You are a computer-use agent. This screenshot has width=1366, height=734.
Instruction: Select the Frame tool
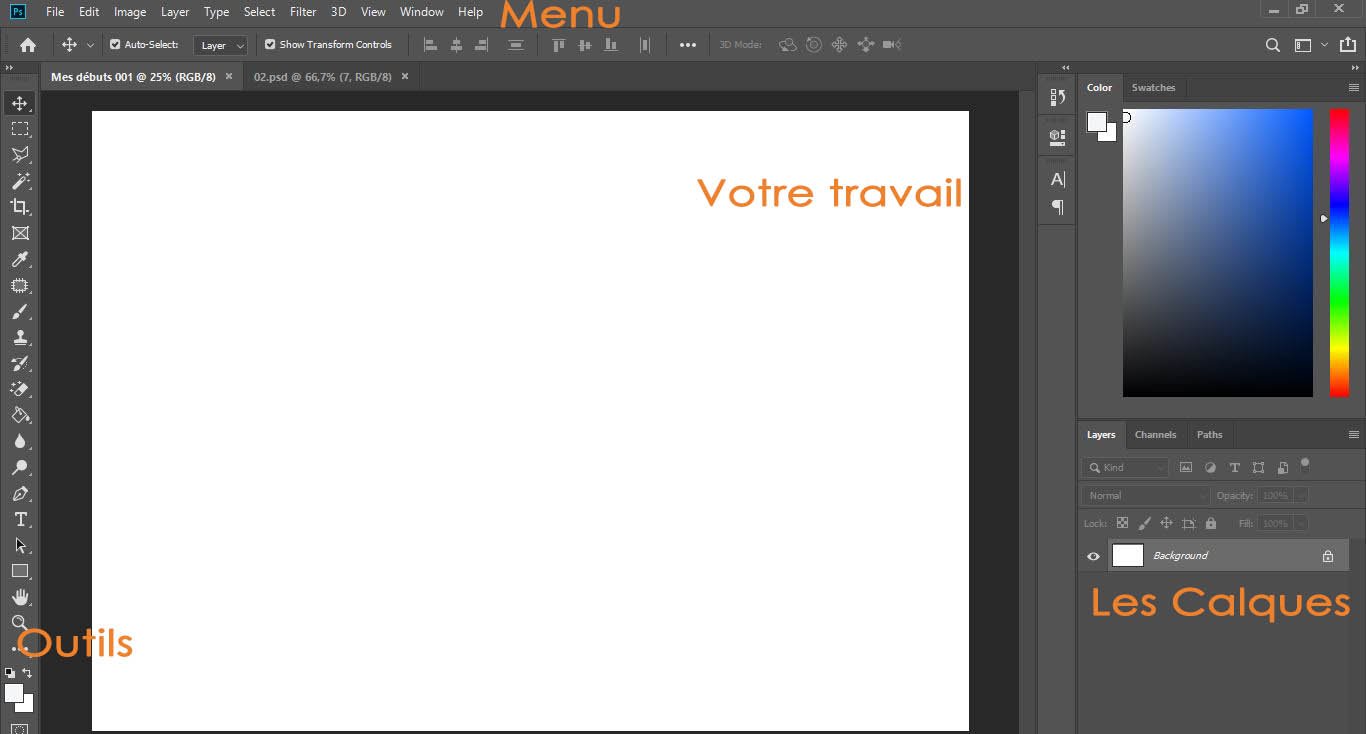(x=20, y=233)
